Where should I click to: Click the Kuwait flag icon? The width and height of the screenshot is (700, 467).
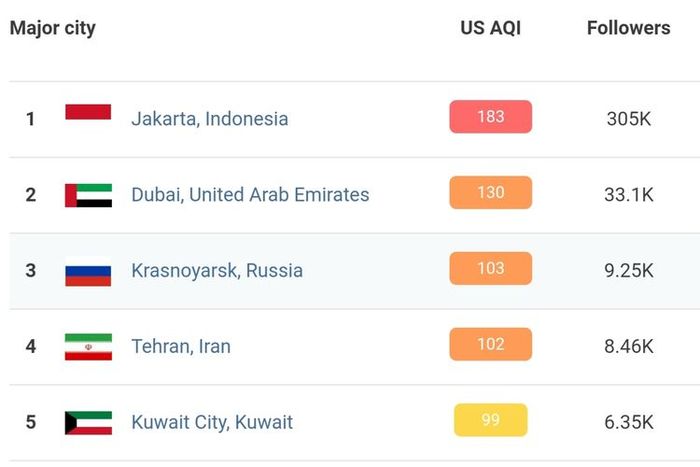pos(88,423)
